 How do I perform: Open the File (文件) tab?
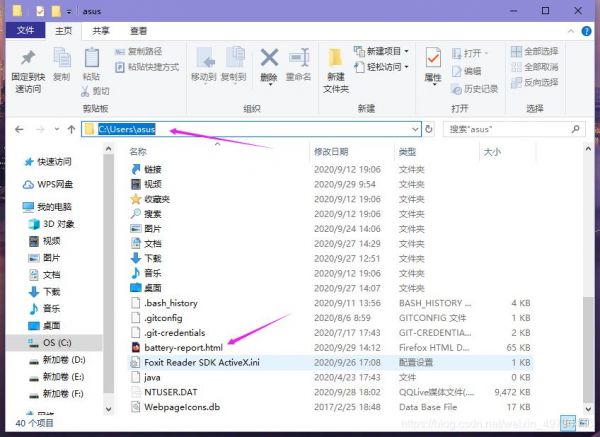click(x=25, y=30)
